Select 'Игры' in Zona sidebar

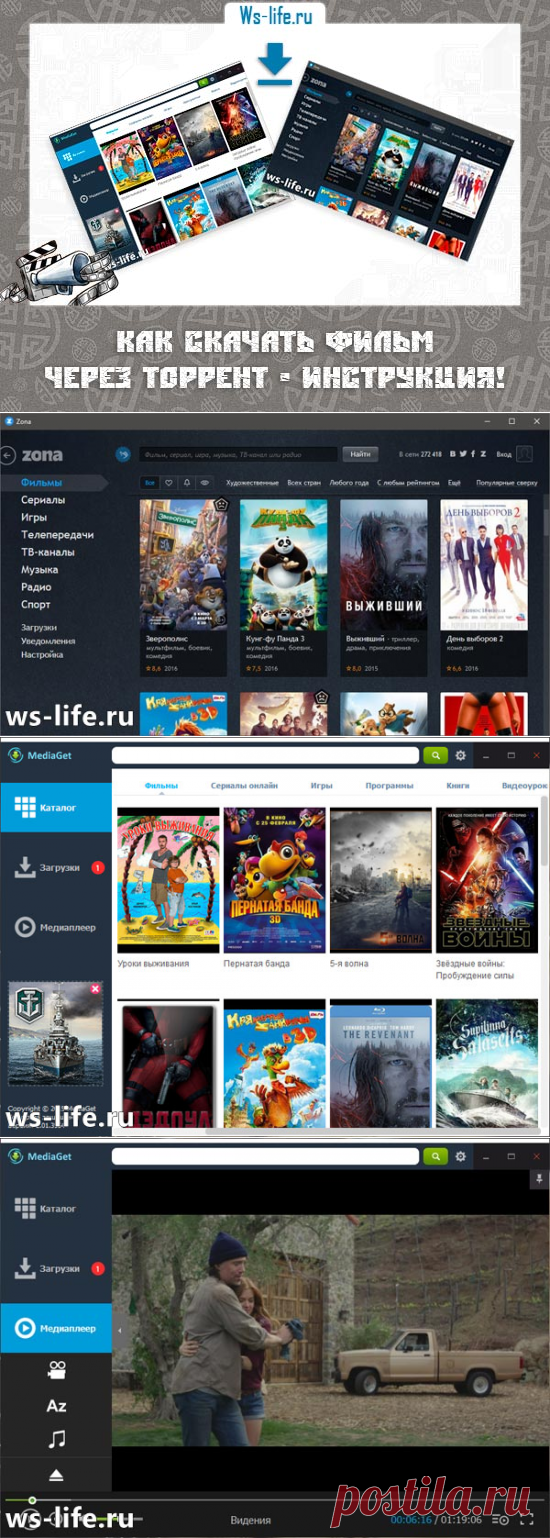pos(35,517)
